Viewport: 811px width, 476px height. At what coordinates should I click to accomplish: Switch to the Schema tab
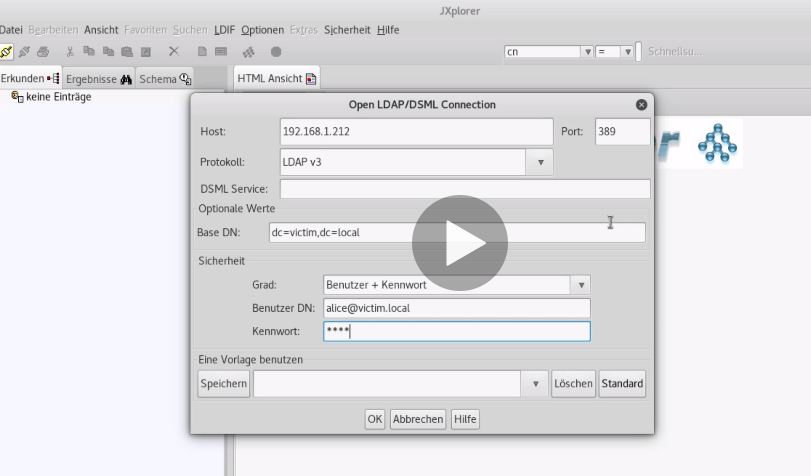point(165,78)
